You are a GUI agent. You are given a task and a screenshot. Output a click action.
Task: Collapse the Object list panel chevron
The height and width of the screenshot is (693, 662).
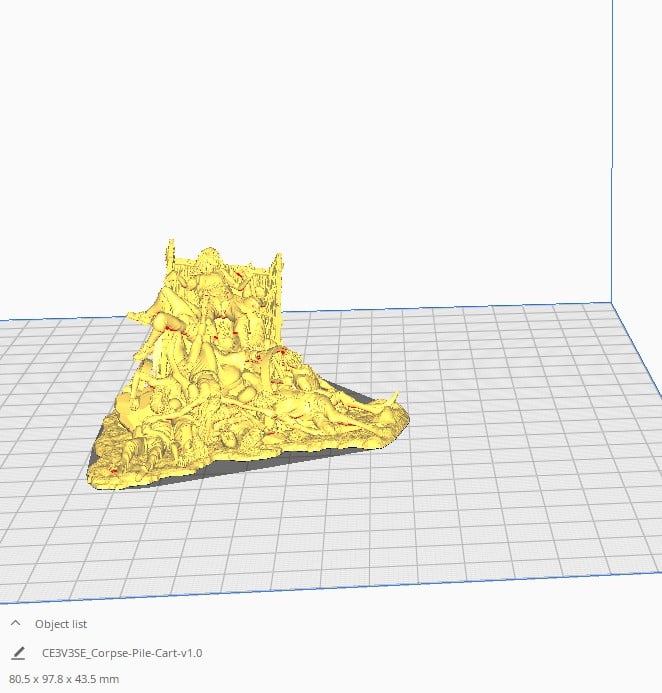point(15,623)
